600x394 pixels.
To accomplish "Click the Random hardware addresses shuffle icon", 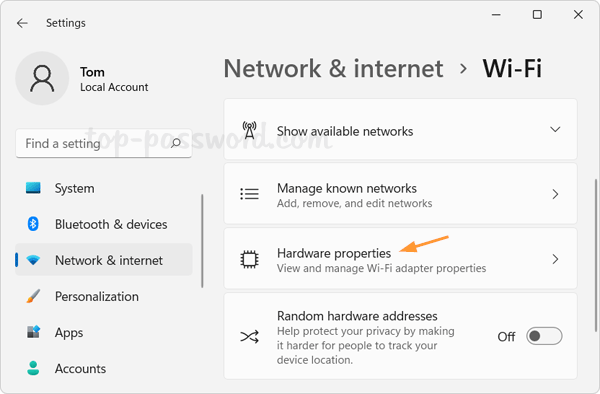I will pos(249,337).
